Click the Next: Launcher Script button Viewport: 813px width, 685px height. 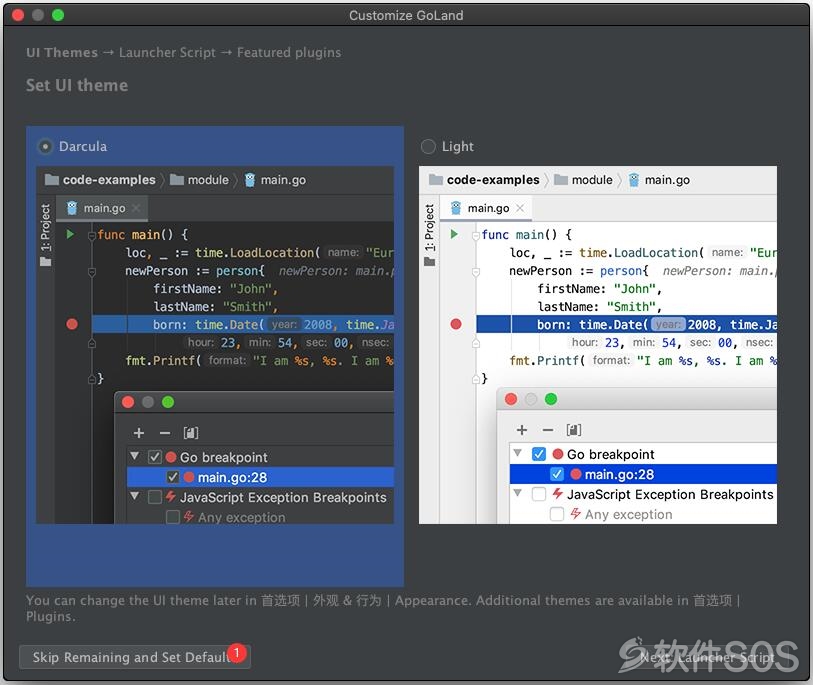[708, 657]
